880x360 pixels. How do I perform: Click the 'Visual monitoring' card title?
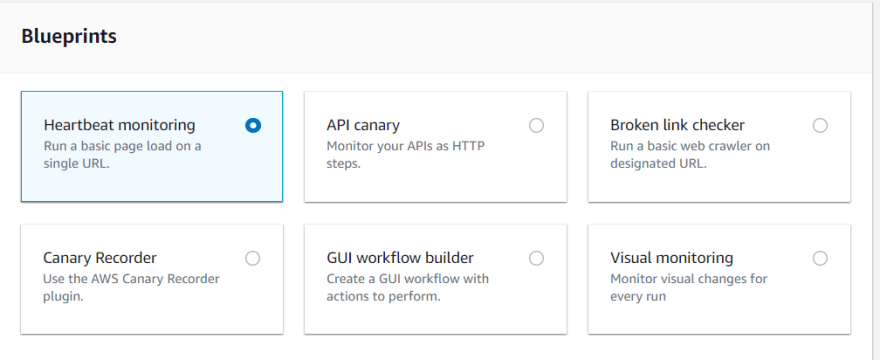672,258
